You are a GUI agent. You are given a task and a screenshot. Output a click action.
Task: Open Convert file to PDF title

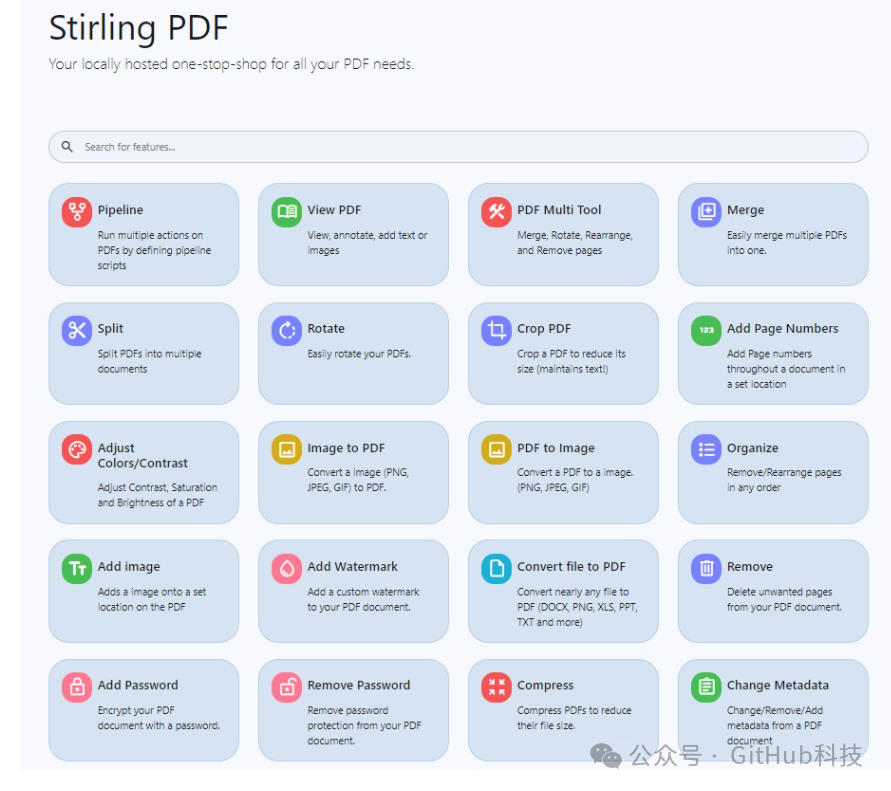click(x=571, y=567)
